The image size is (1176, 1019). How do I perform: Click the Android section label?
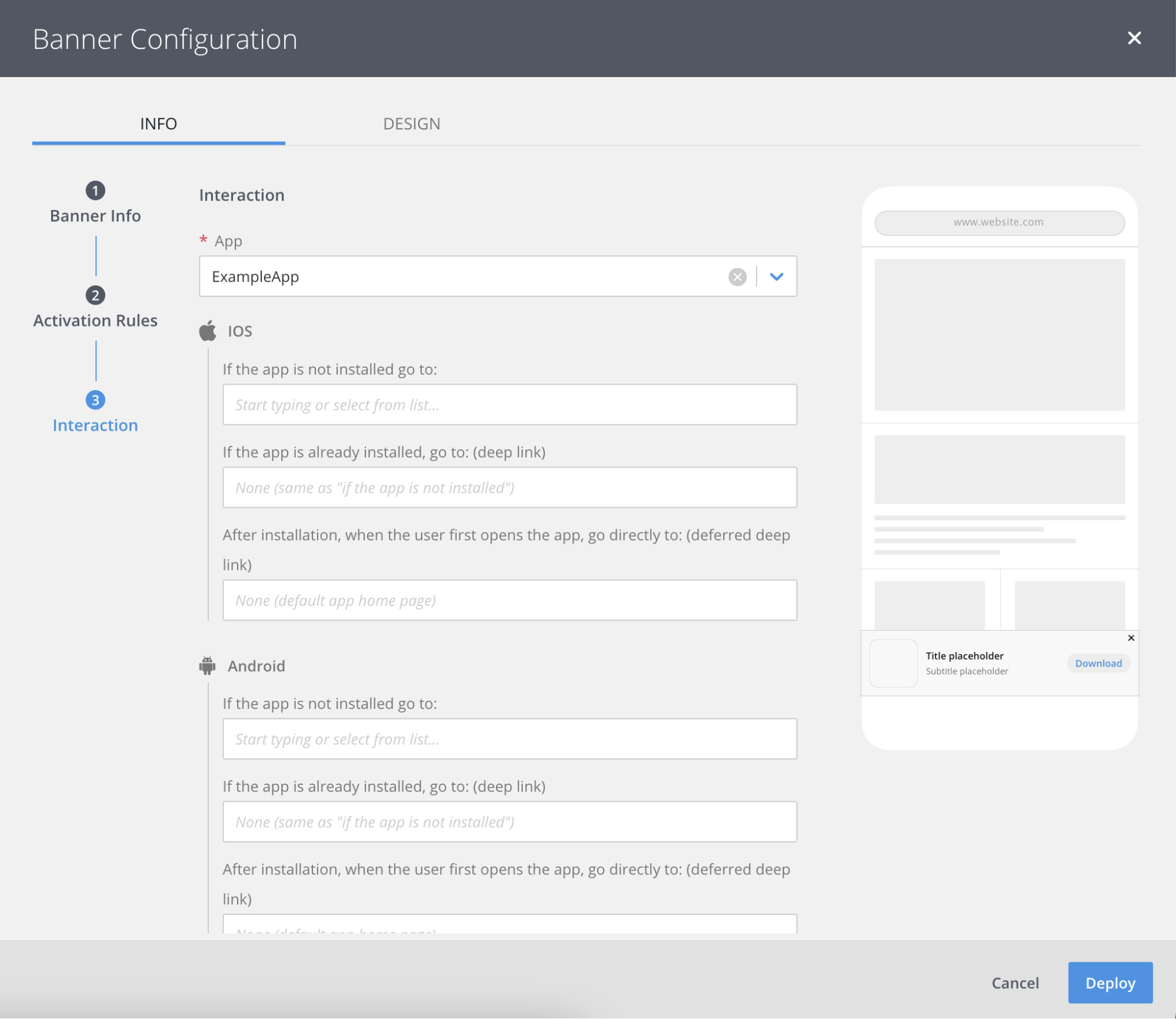tap(256, 666)
